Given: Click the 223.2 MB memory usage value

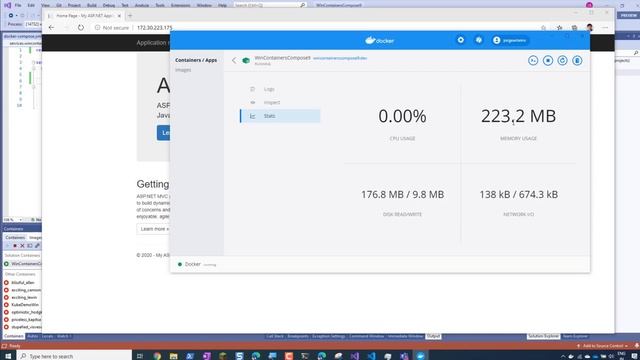Looking at the screenshot, I should [x=518, y=116].
